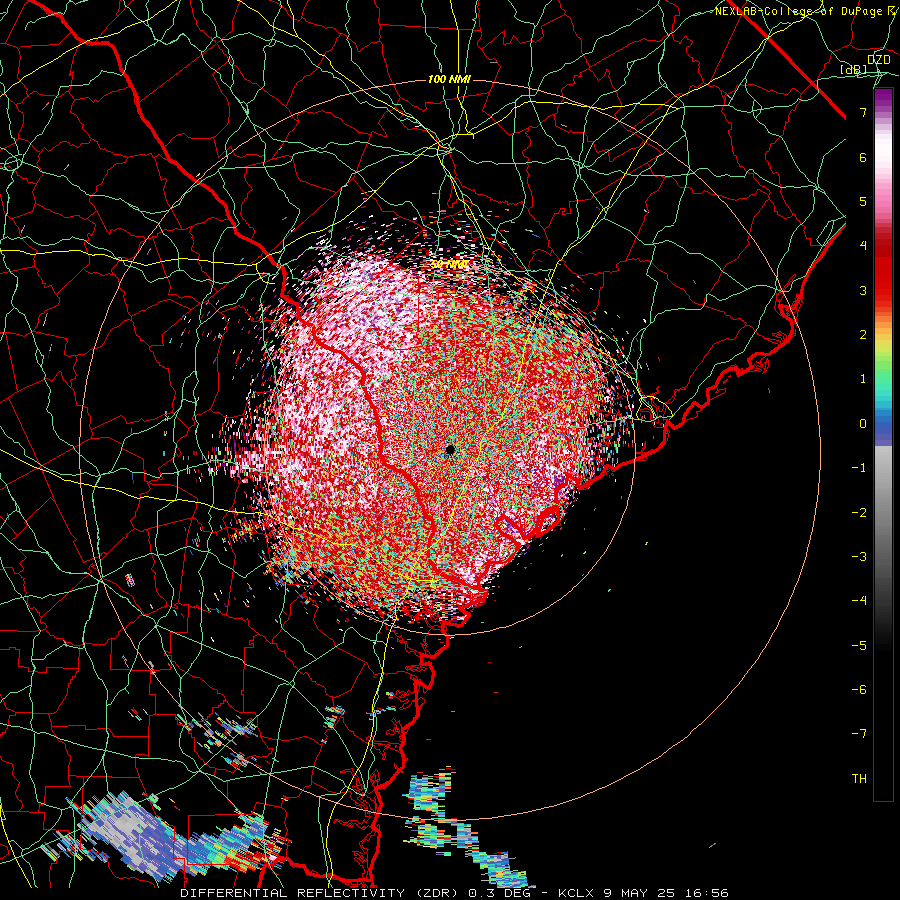900x900 pixels.
Task: Click the "16:56" timestamp in caption
Action: [x=707, y=893]
